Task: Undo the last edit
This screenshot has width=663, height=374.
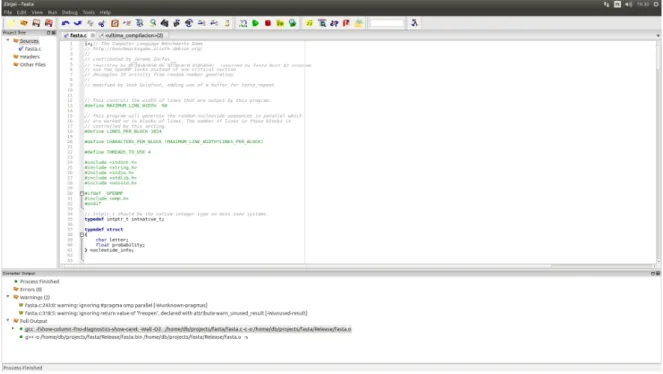Action: pyautogui.click(x=65, y=23)
